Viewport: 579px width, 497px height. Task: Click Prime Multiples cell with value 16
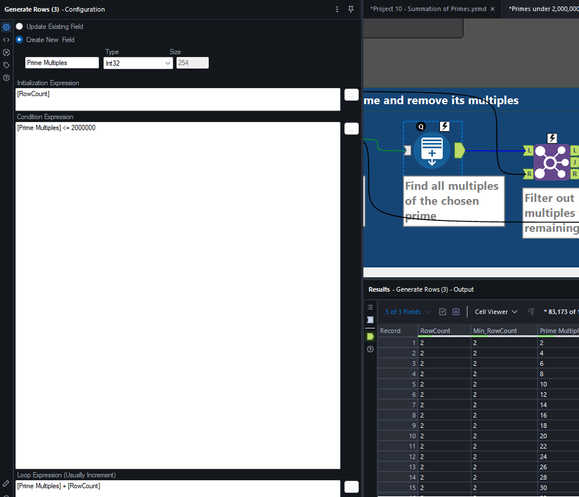coord(558,415)
